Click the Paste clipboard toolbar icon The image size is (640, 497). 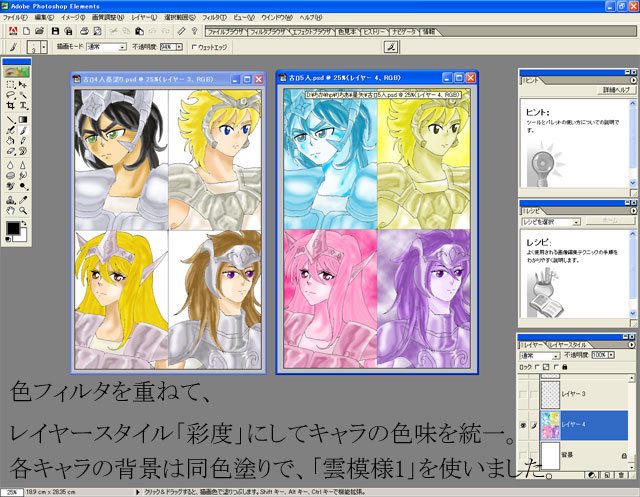[139, 31]
